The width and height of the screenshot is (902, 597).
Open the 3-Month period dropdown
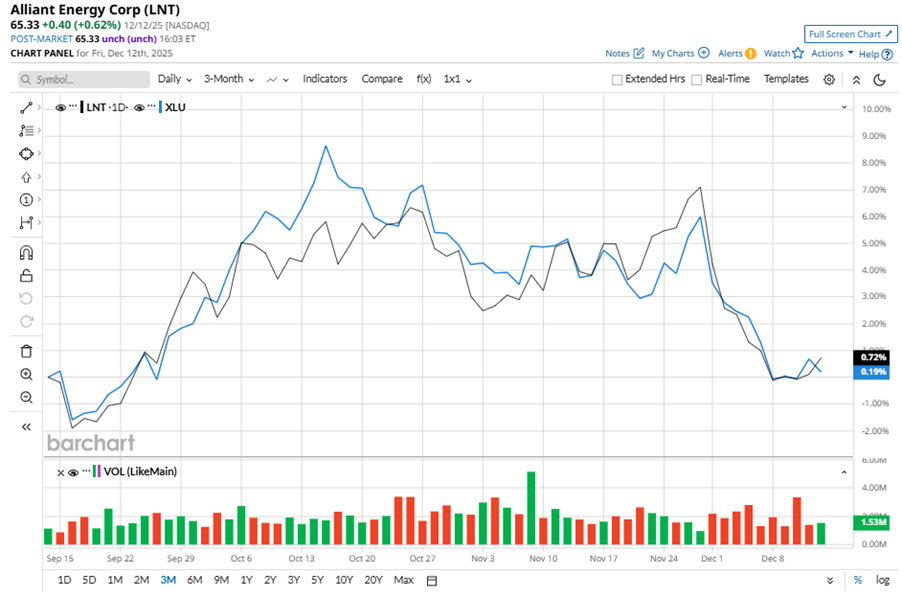tap(229, 79)
